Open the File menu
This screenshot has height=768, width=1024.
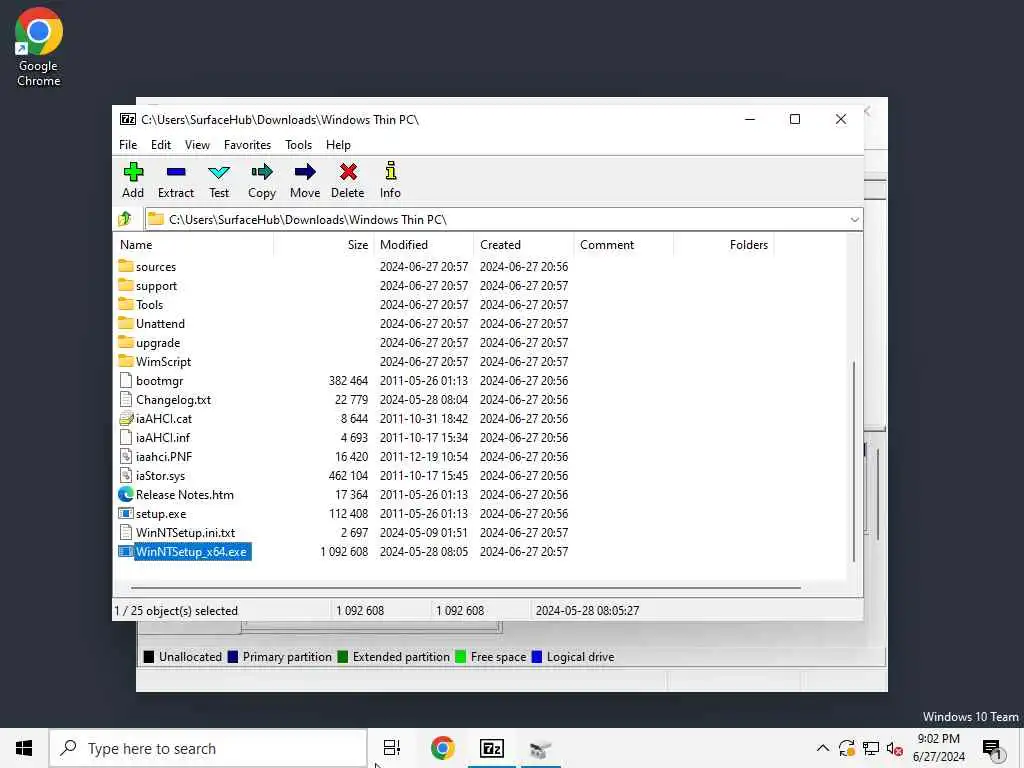point(128,144)
